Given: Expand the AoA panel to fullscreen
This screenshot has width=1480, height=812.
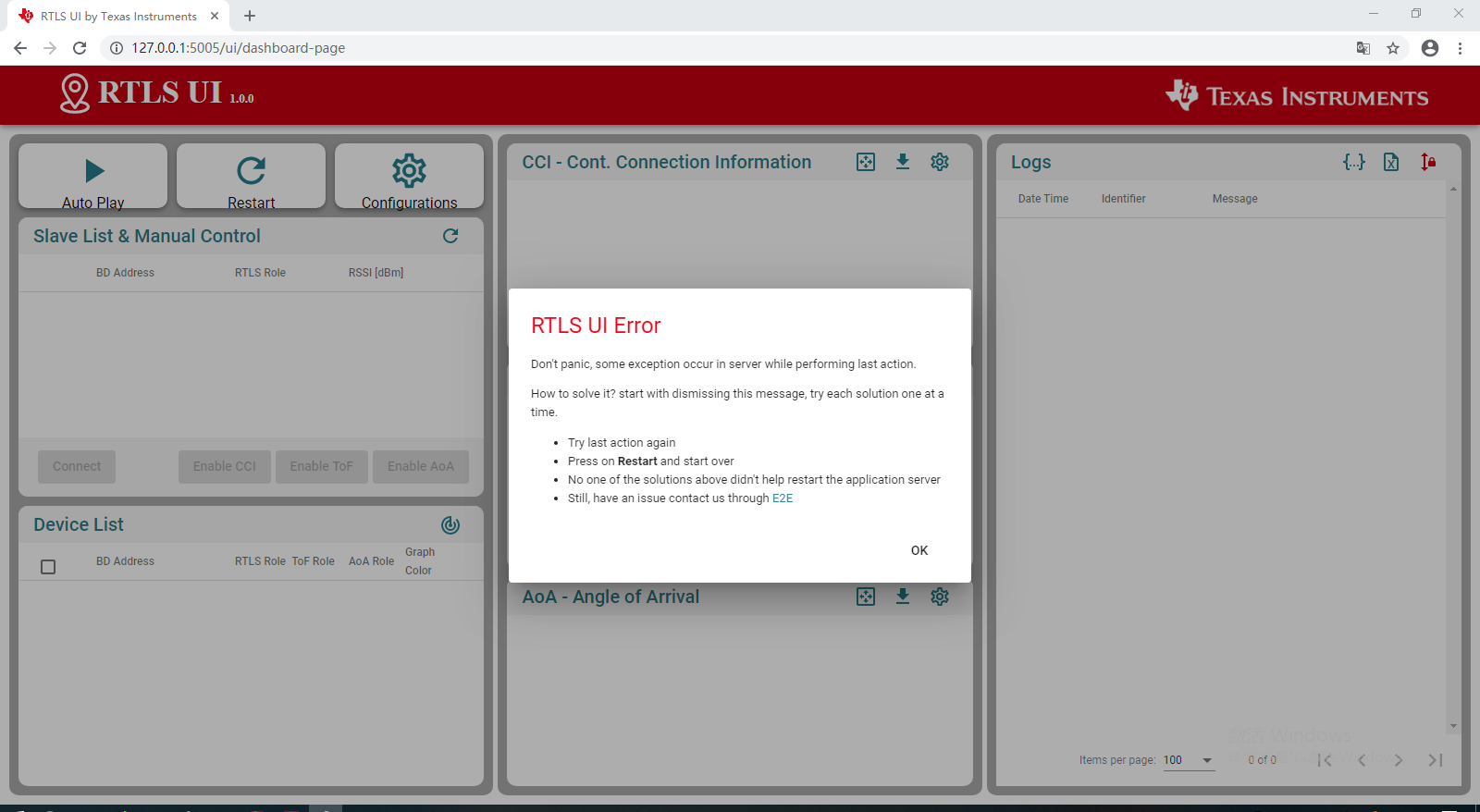Looking at the screenshot, I should (x=866, y=597).
